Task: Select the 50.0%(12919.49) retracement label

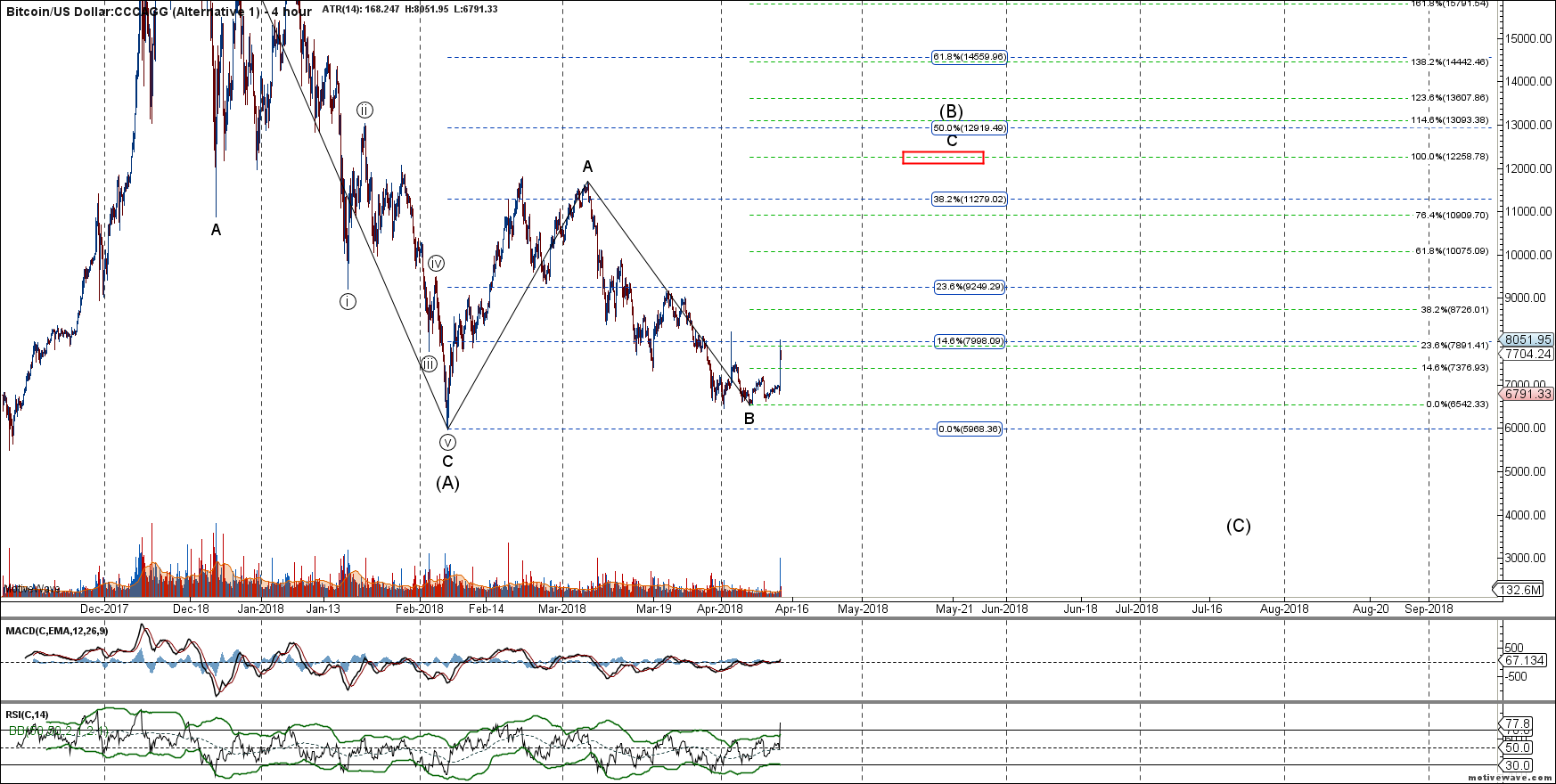Action: [970, 127]
